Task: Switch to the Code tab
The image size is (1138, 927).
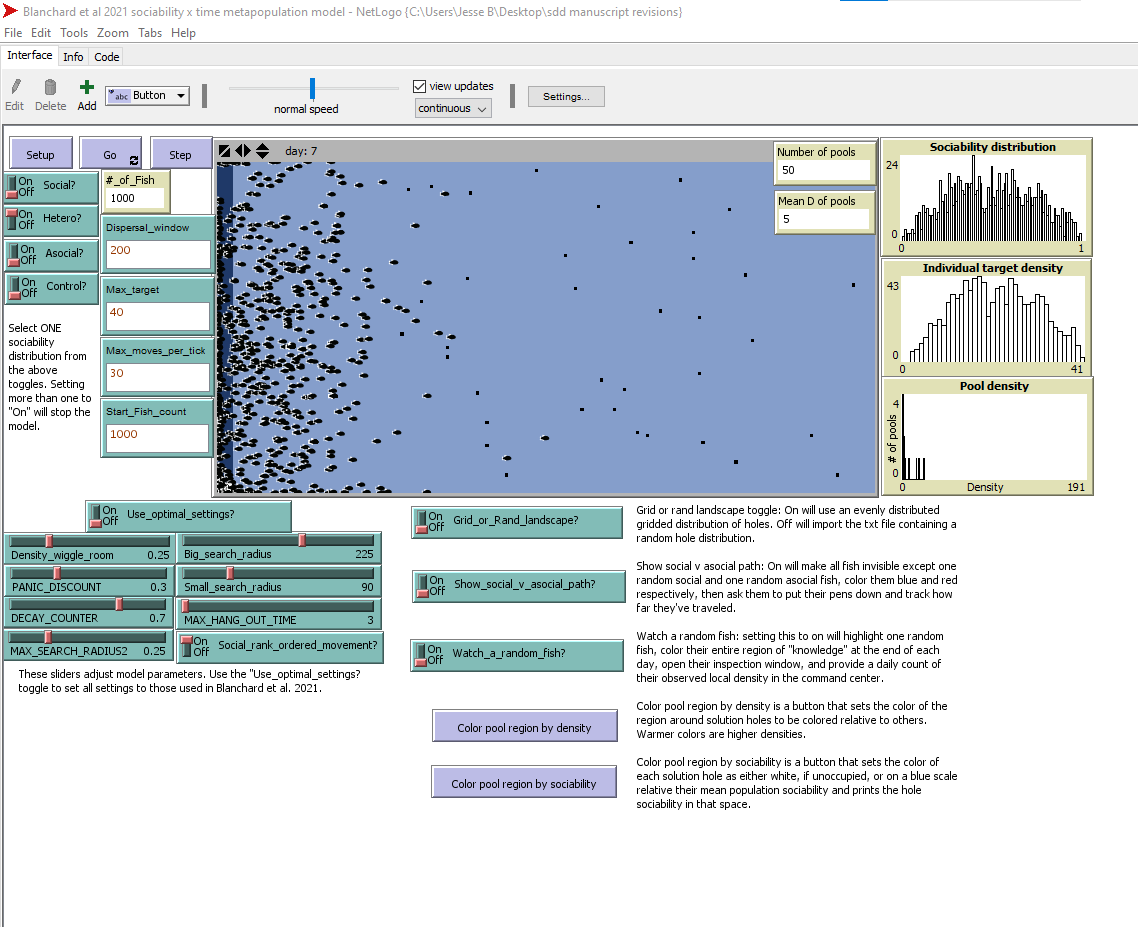Action: 106,56
